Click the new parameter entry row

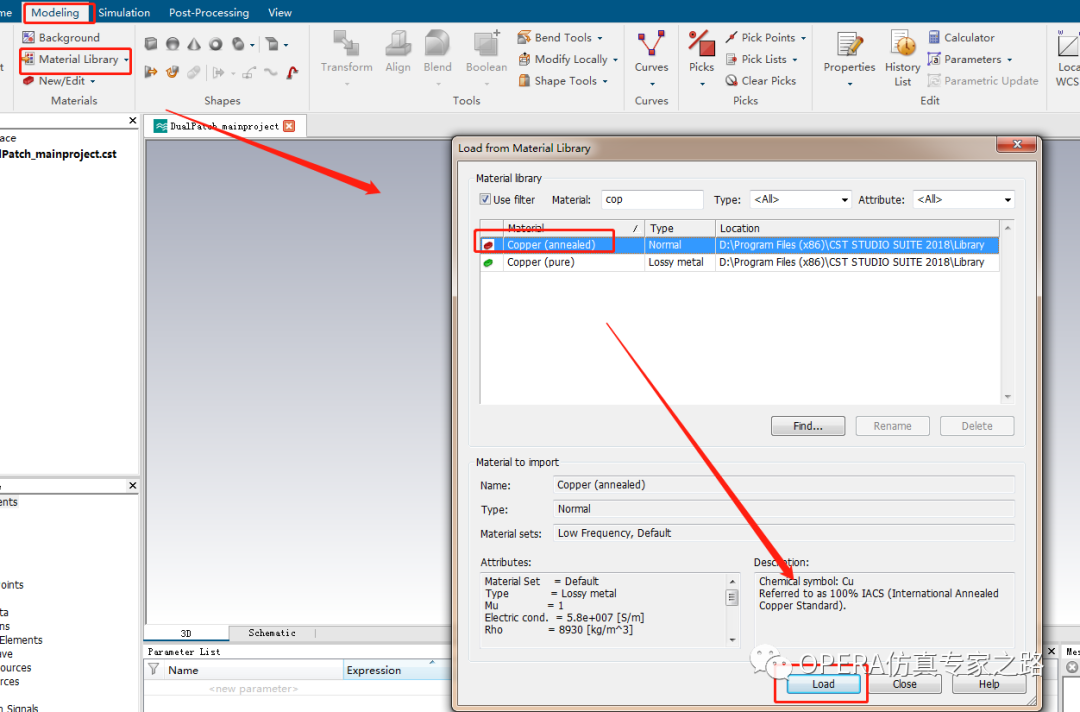pyautogui.click(x=253, y=689)
